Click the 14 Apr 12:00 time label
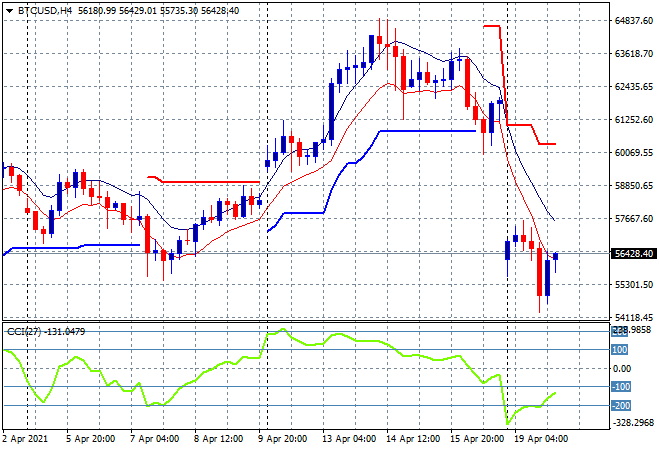This screenshot has width=660, height=450. 413,439
